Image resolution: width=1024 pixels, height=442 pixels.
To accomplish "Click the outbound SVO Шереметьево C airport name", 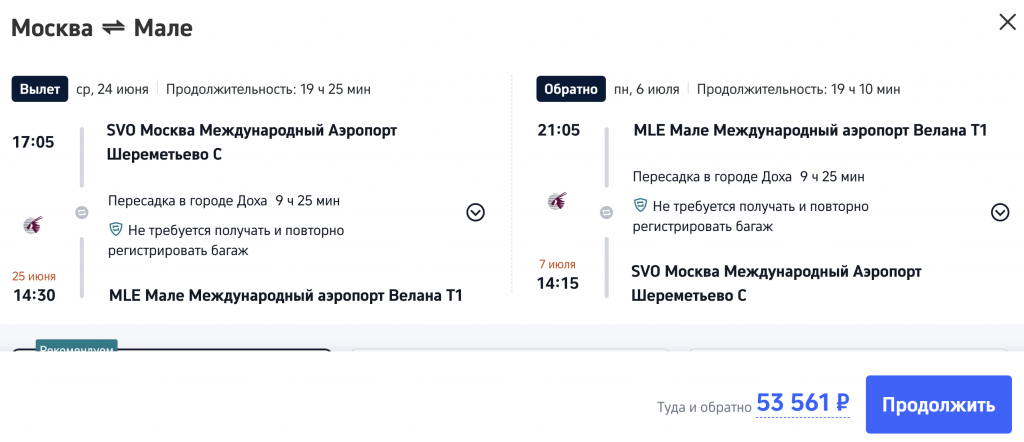I will click(x=250, y=142).
